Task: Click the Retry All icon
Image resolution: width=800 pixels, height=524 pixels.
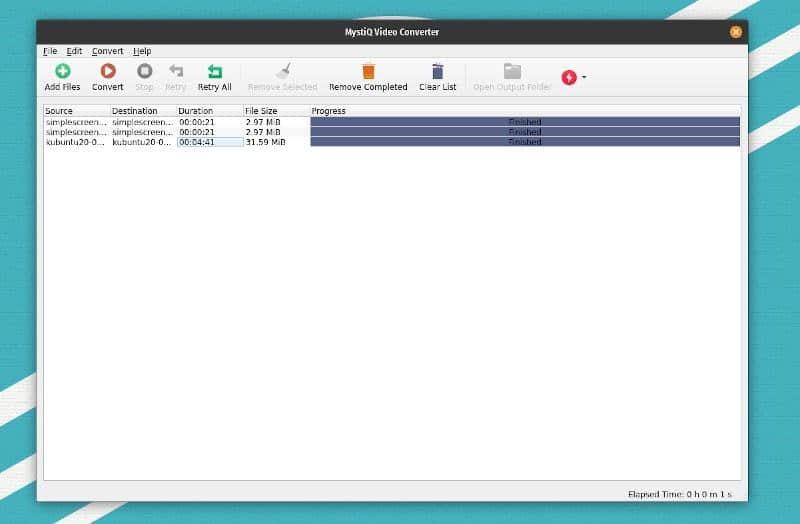Action: coord(214,71)
